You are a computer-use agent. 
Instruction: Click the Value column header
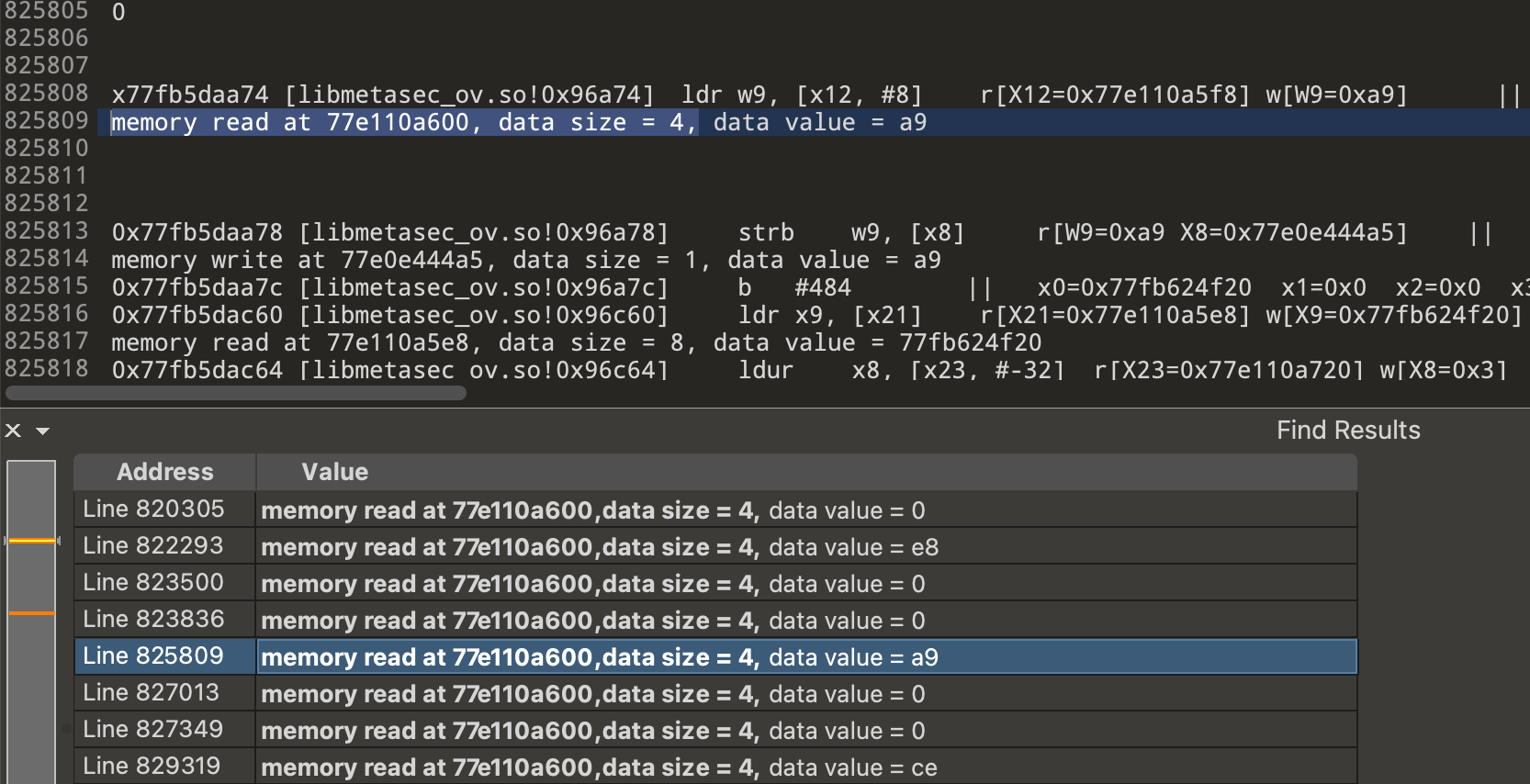pyautogui.click(x=335, y=472)
